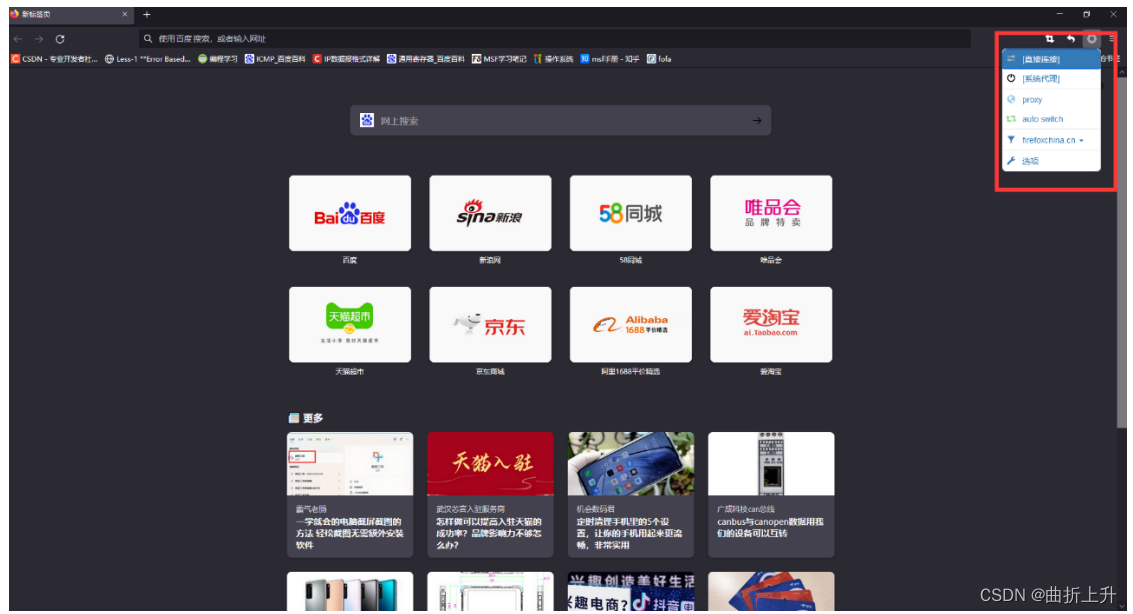1133x614 pixels.
Task: Close the 新标签页 tab
Action: point(124,14)
